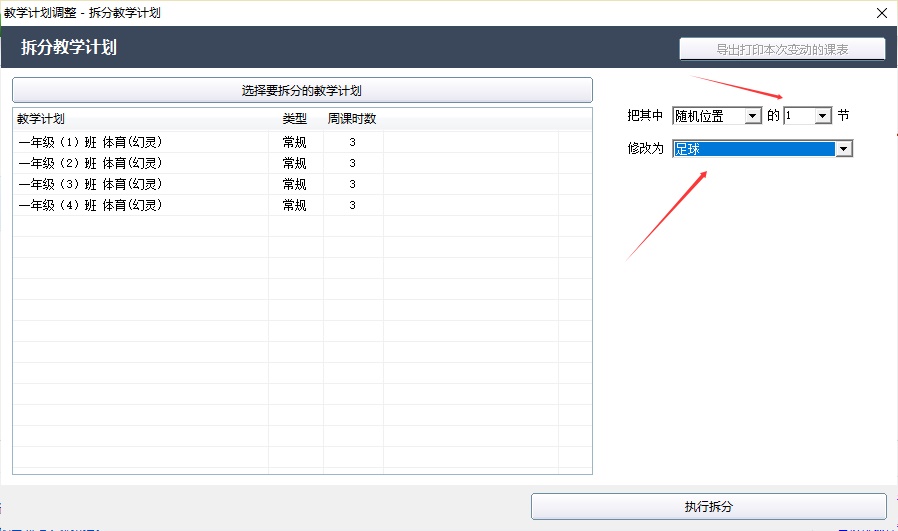This screenshot has width=898, height=531.
Task: Select 一年级（1）班 体育(幻灵) plan name
Action: pos(90,142)
